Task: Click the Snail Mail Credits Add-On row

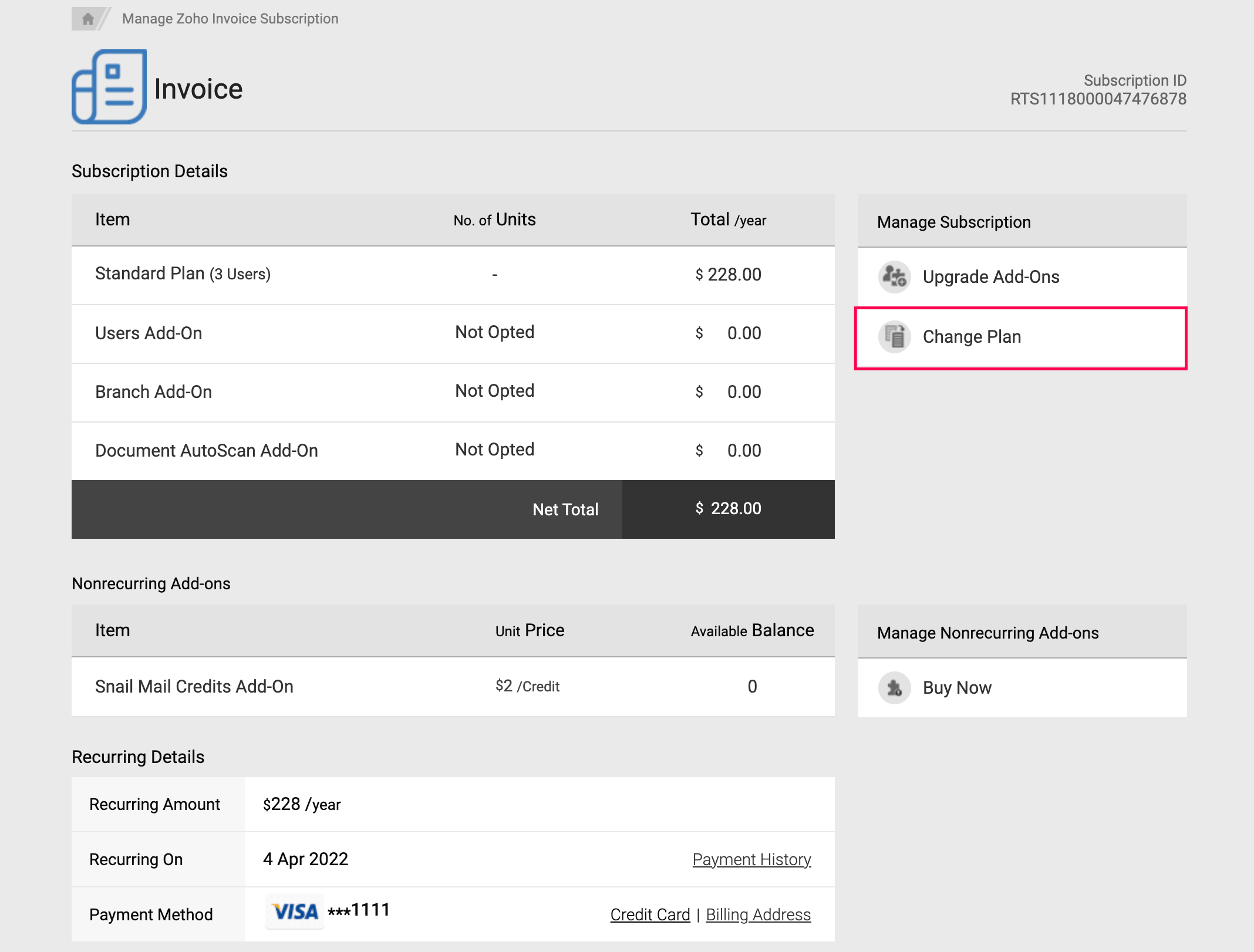Action: coord(194,686)
